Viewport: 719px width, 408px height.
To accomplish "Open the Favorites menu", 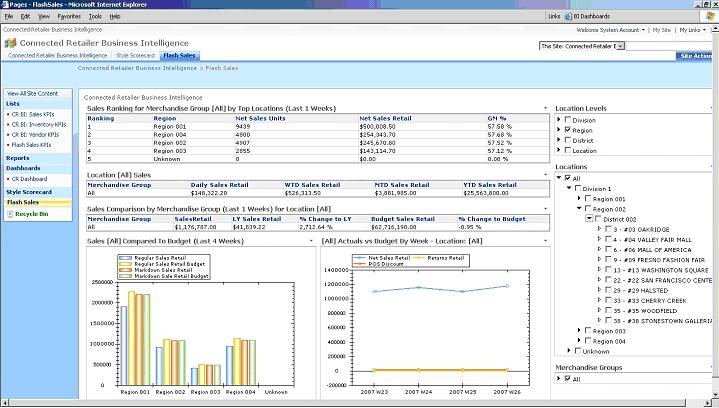I will (69, 17).
